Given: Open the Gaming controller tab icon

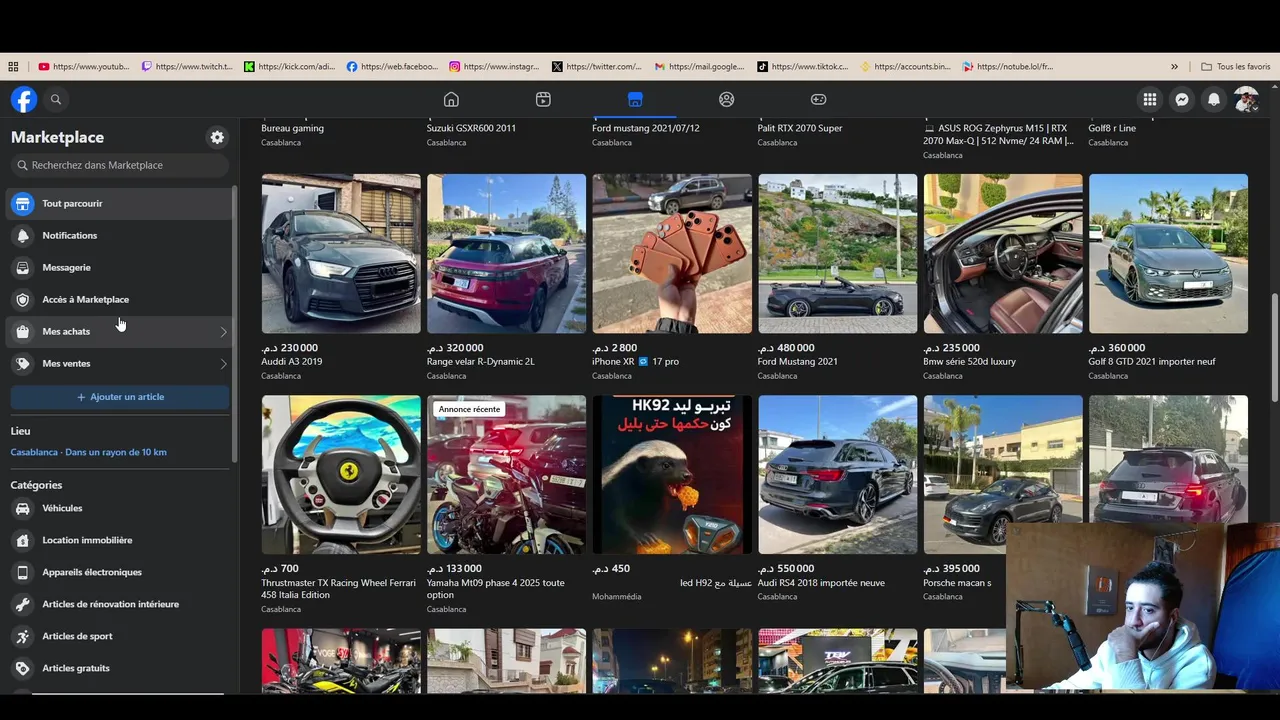Looking at the screenshot, I should pos(818,99).
